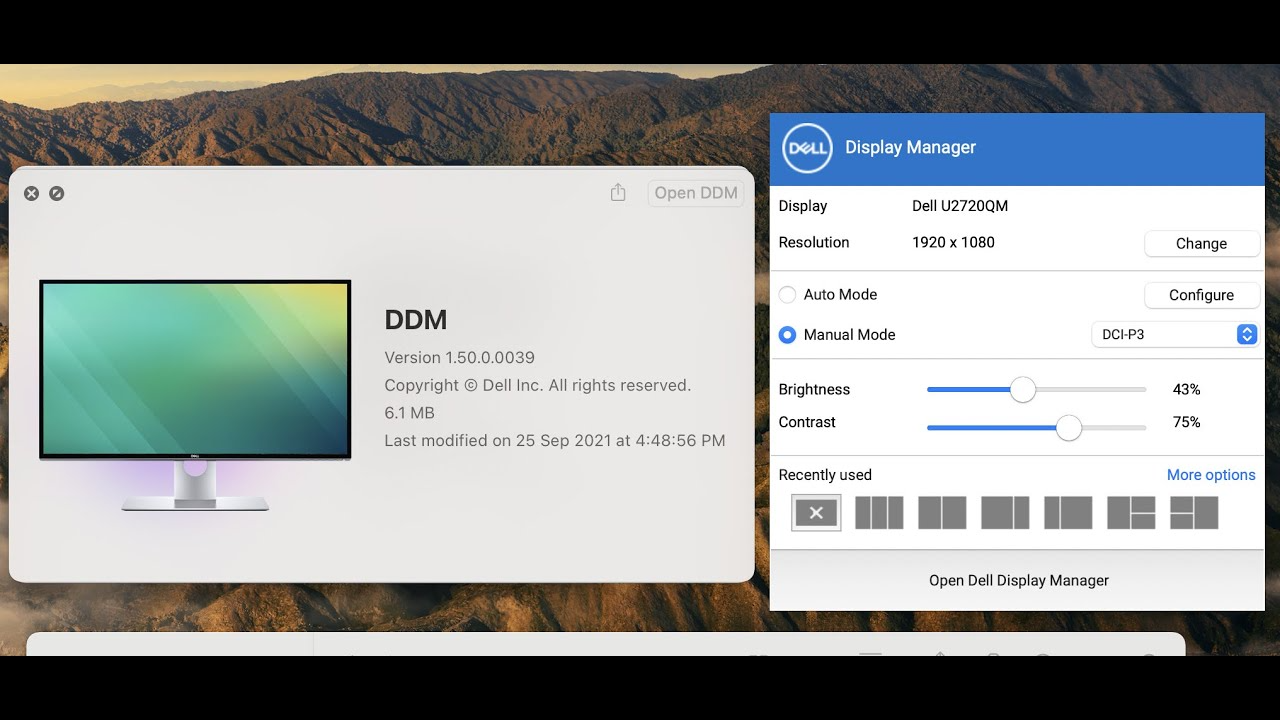Choose the three equal columns layout icon
Image resolution: width=1280 pixels, height=720 pixels.
pyautogui.click(x=879, y=513)
